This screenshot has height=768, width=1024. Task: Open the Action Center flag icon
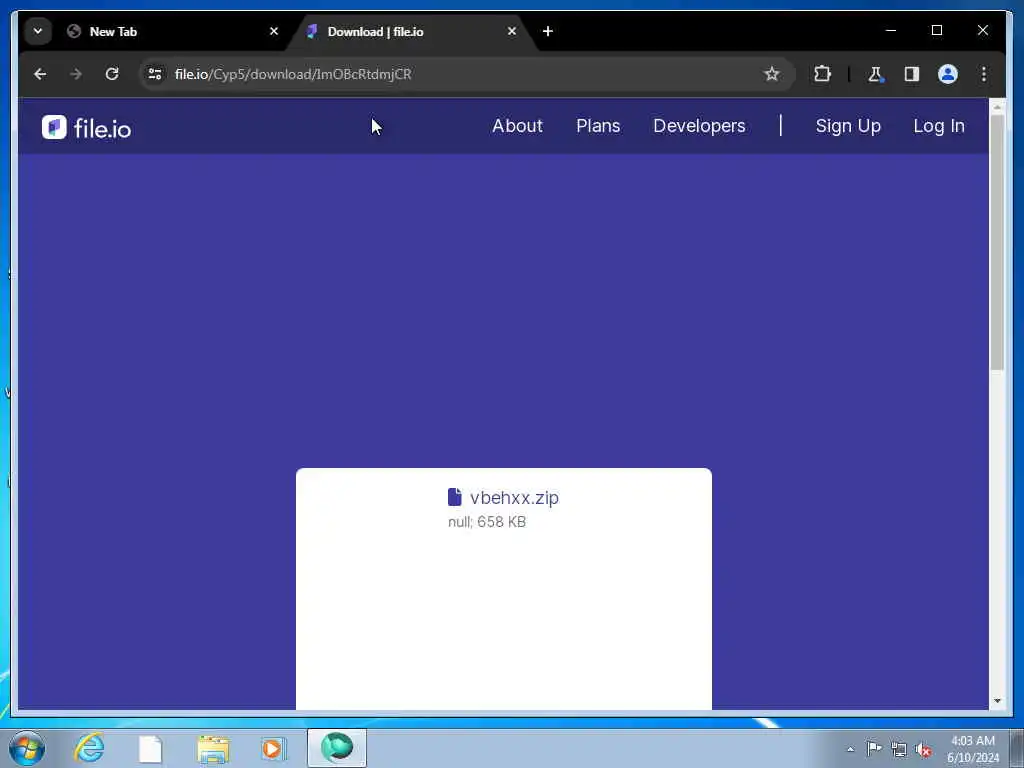click(874, 748)
